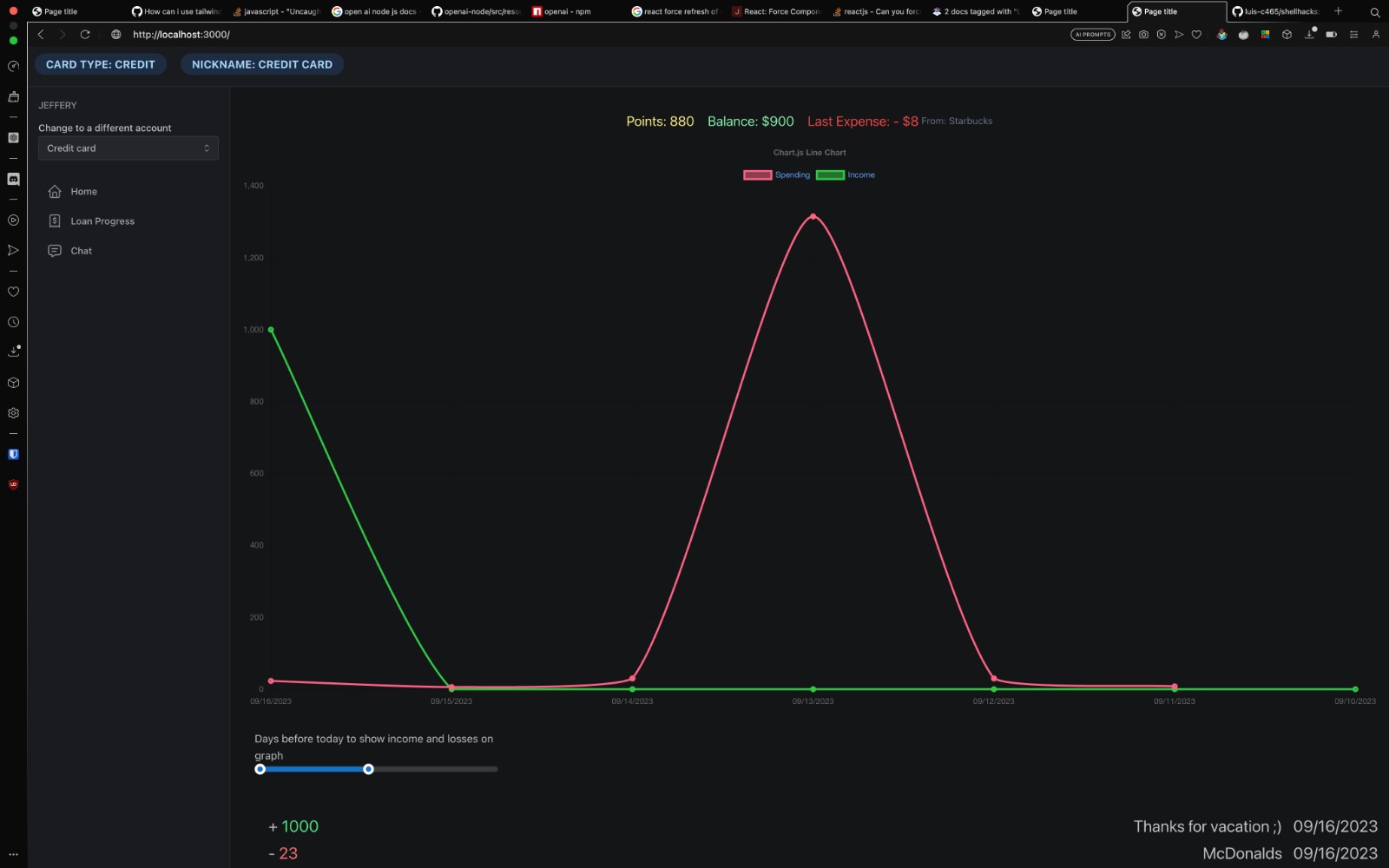Click the + 1000 transaction amount
1389x868 pixels.
[293, 826]
